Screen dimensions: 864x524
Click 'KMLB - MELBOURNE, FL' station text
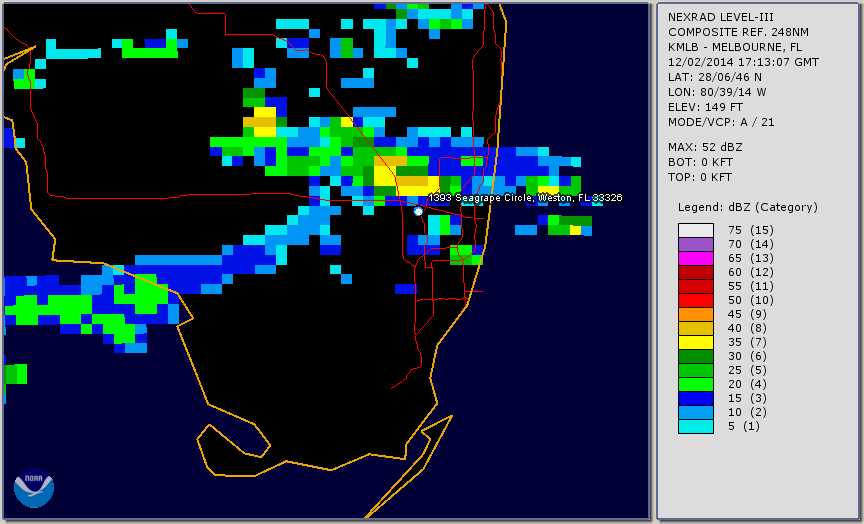pos(735,47)
